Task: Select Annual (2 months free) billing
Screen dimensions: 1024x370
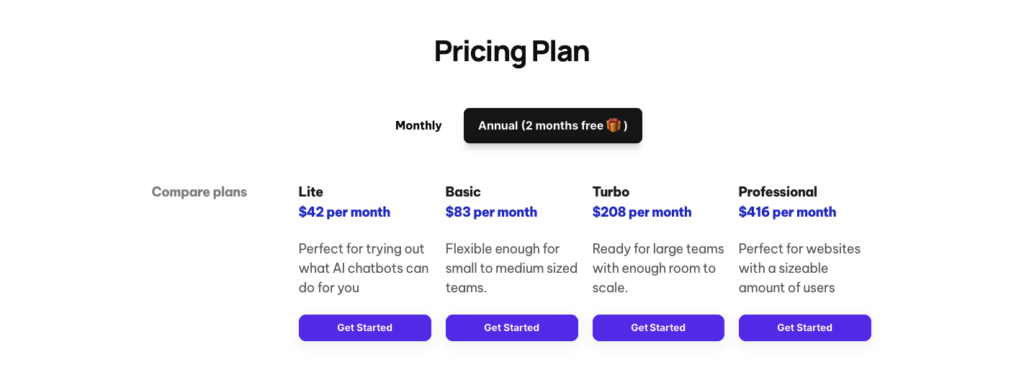Action: pyautogui.click(x=553, y=125)
